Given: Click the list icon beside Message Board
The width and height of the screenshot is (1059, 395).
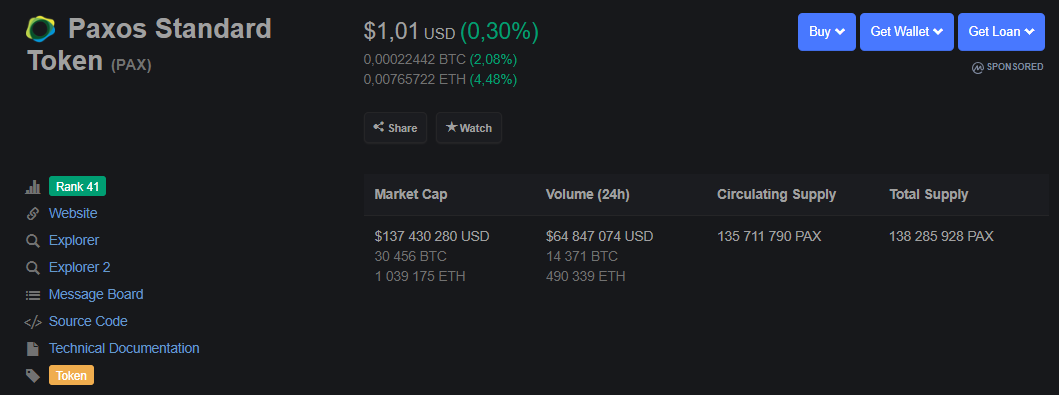Looking at the screenshot, I should click(32, 295).
